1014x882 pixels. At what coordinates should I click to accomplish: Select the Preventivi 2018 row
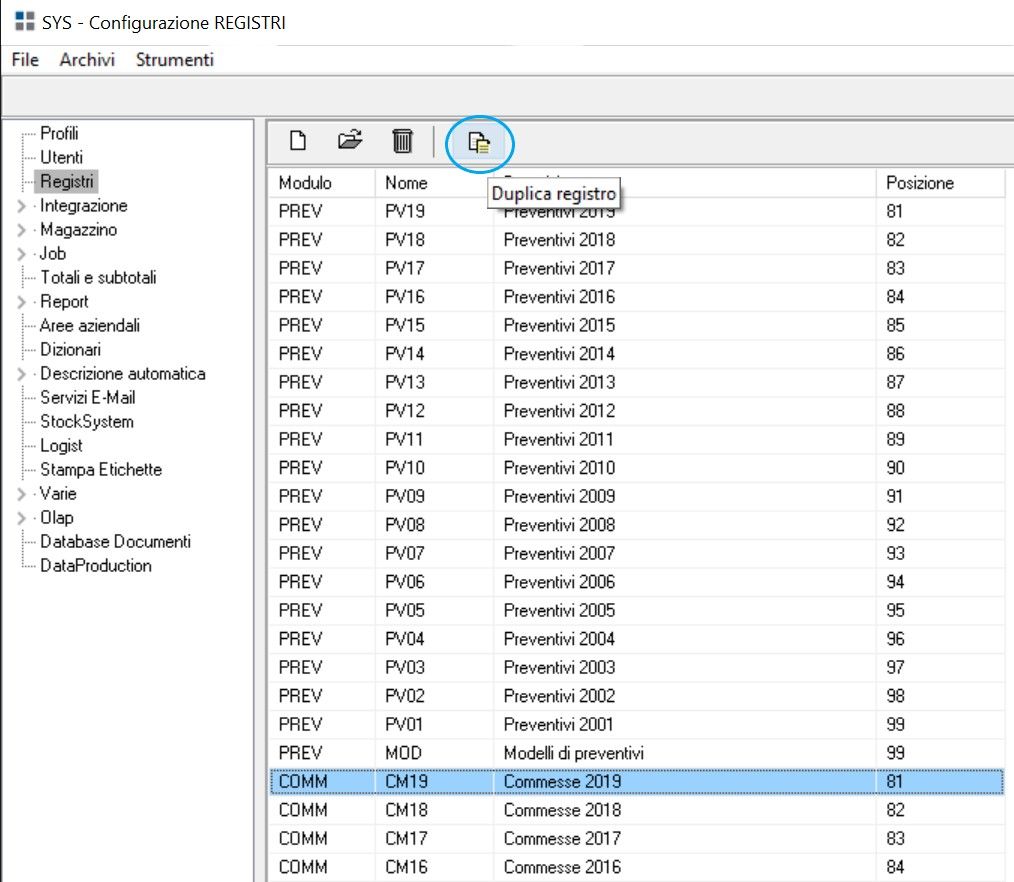[636, 240]
